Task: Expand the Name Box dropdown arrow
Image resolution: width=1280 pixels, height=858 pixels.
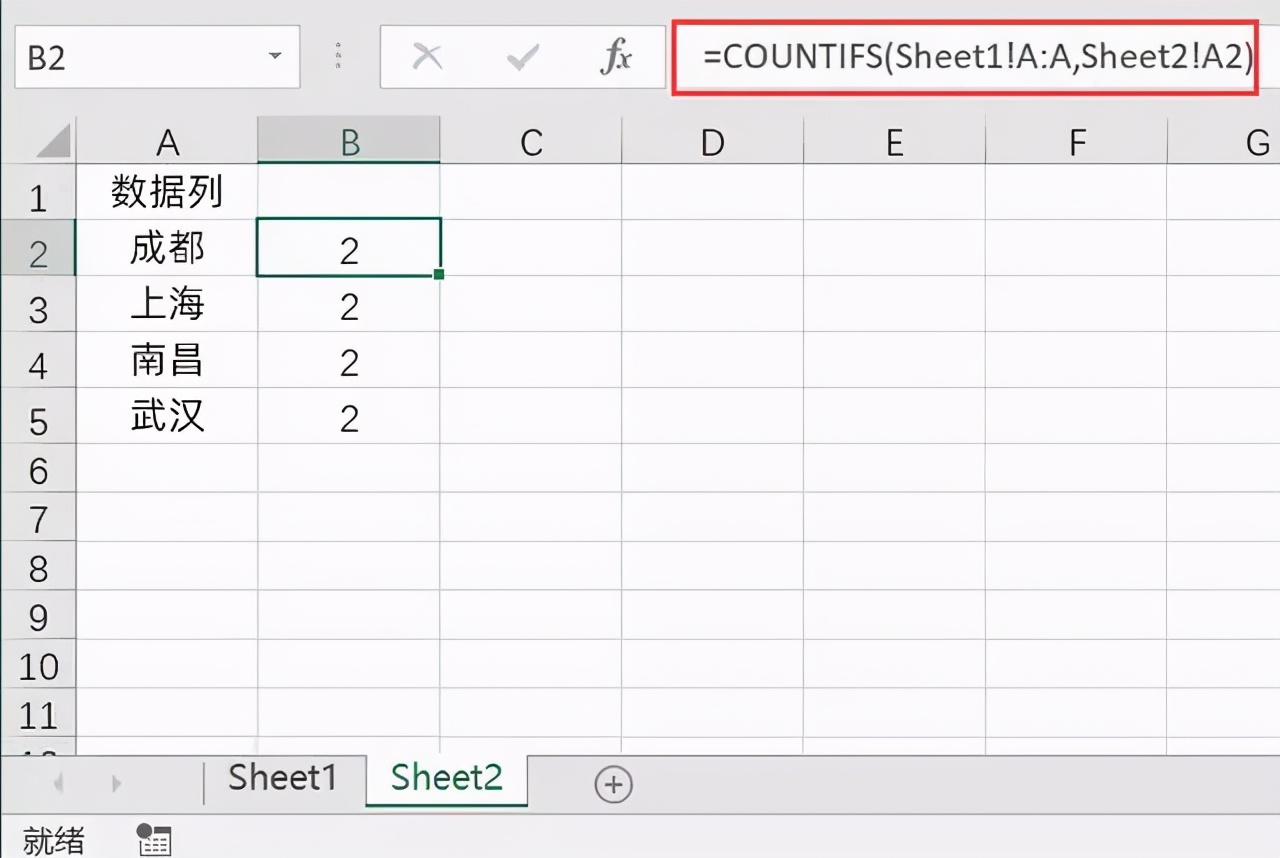Action: click(275, 57)
